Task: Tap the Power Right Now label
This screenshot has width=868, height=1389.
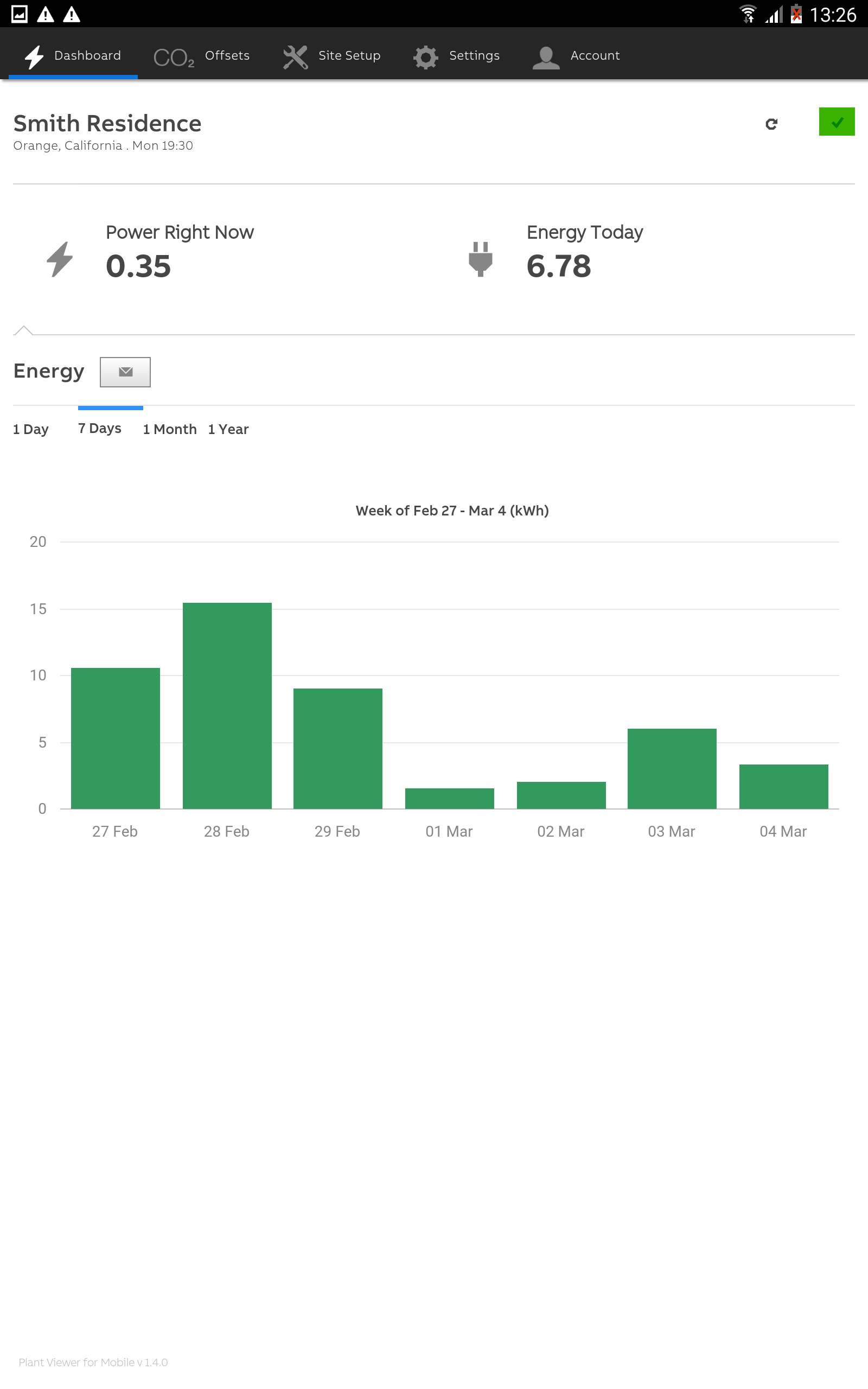Action: (x=180, y=232)
